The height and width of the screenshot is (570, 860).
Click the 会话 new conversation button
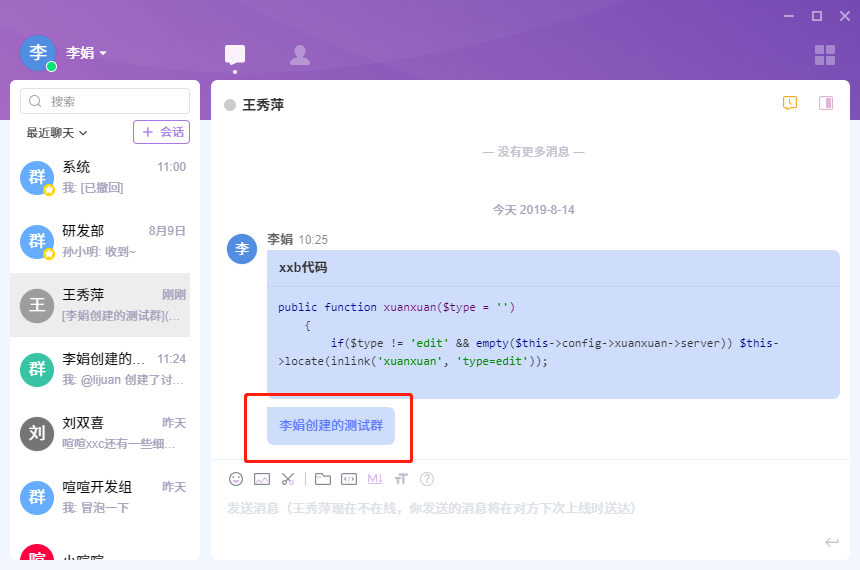click(x=161, y=132)
